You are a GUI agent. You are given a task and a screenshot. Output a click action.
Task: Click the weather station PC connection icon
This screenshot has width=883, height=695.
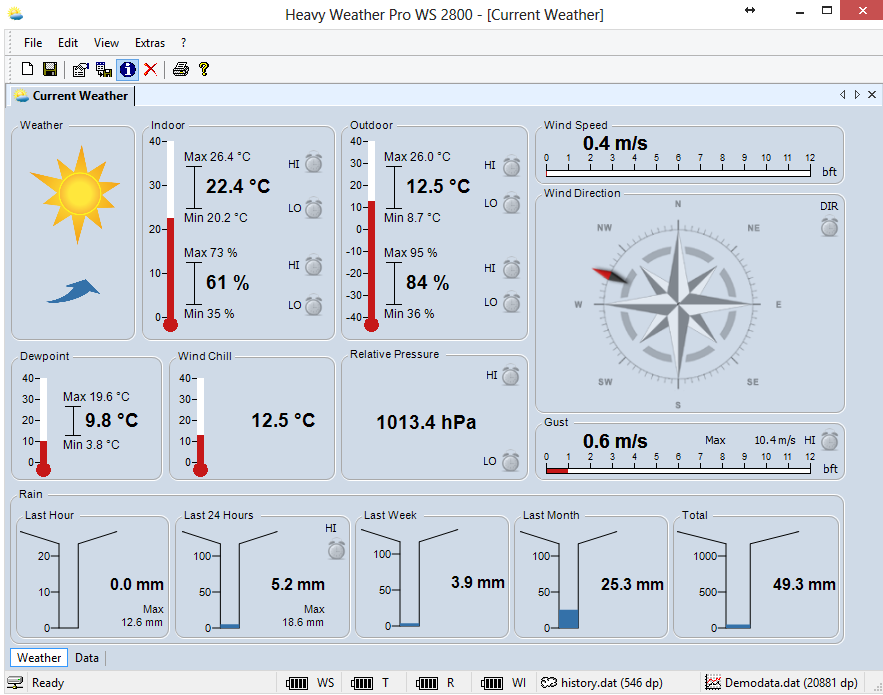point(104,69)
